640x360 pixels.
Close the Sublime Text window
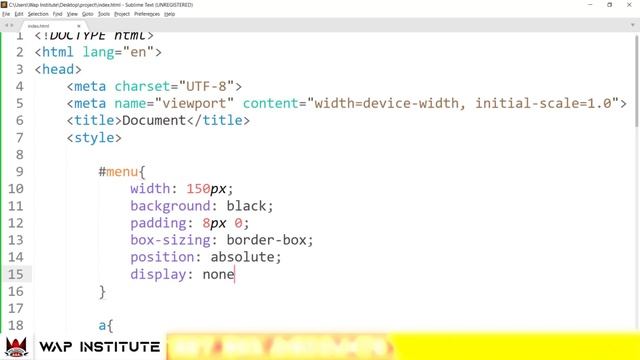pos(629,4)
